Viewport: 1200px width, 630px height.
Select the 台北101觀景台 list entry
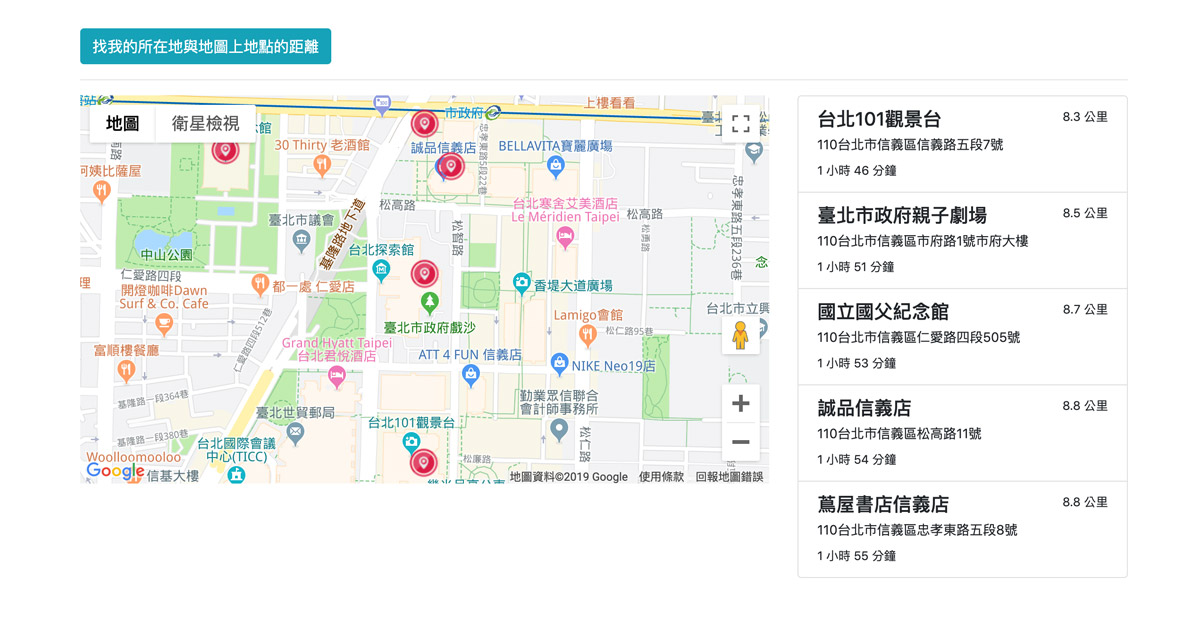point(962,144)
